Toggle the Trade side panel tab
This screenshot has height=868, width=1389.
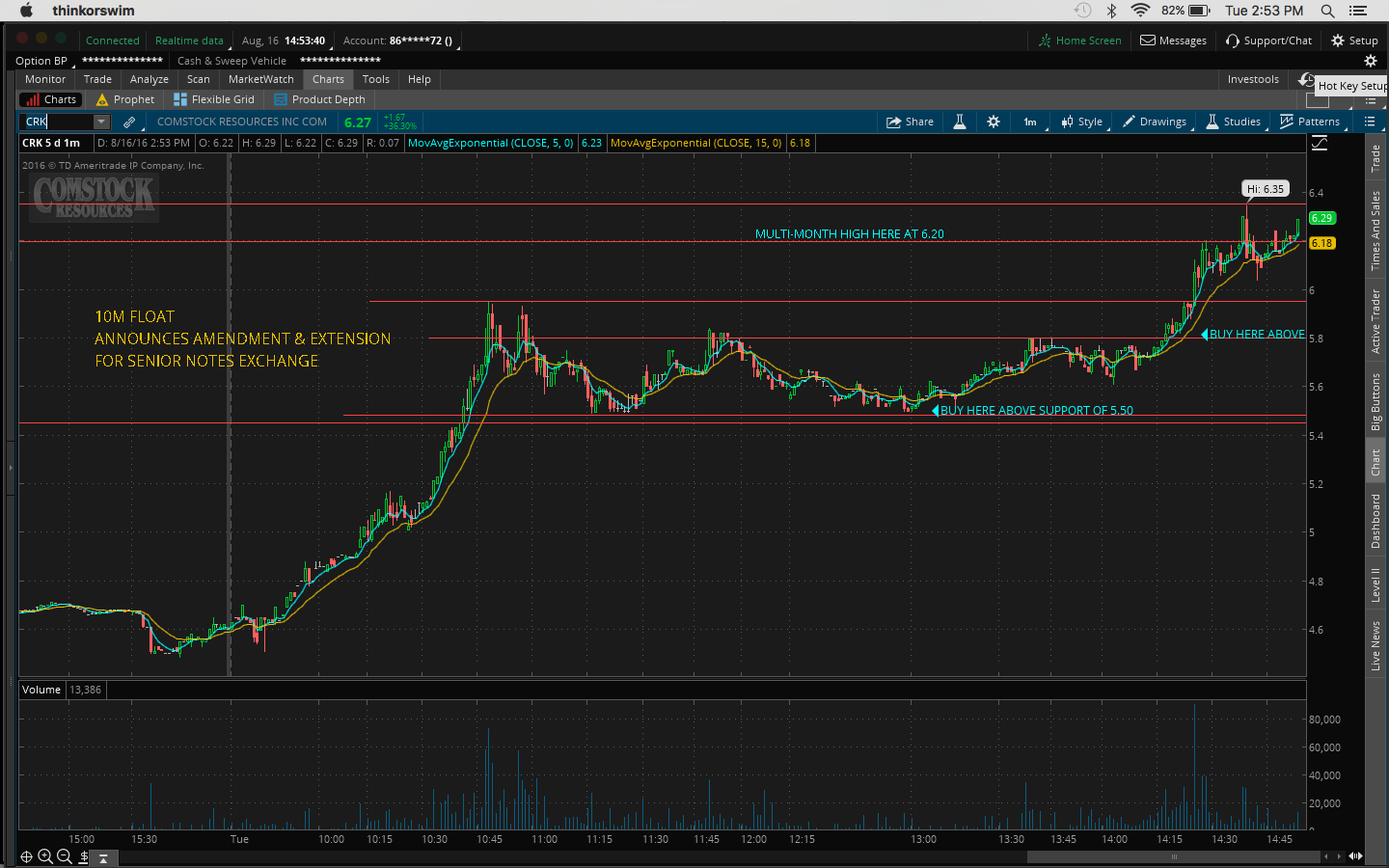coord(1375,158)
